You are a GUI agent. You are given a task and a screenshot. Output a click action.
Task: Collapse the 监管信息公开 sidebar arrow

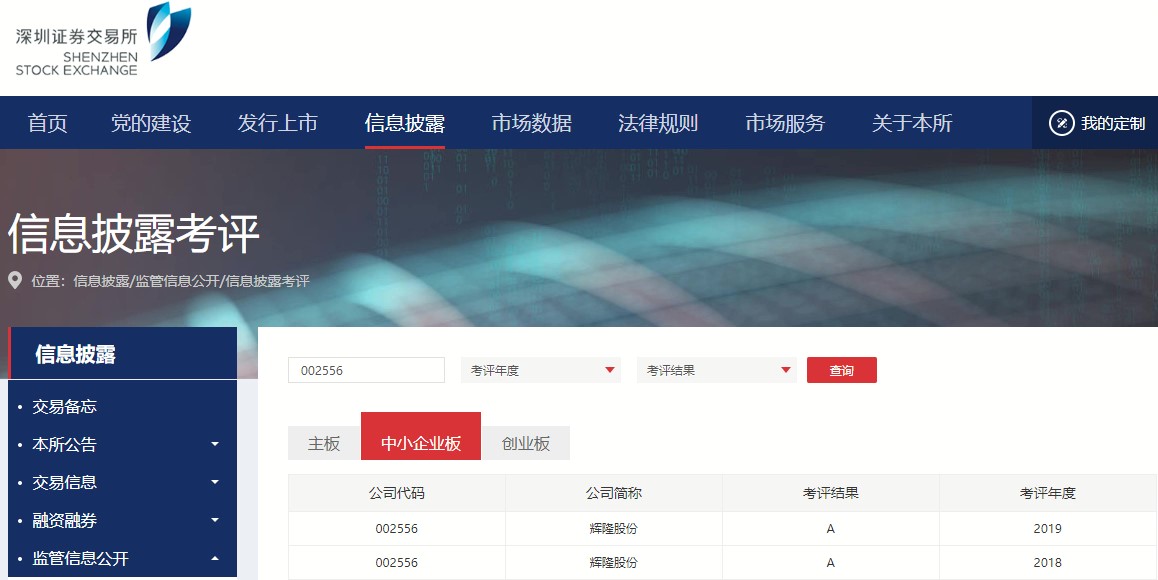click(x=215, y=558)
